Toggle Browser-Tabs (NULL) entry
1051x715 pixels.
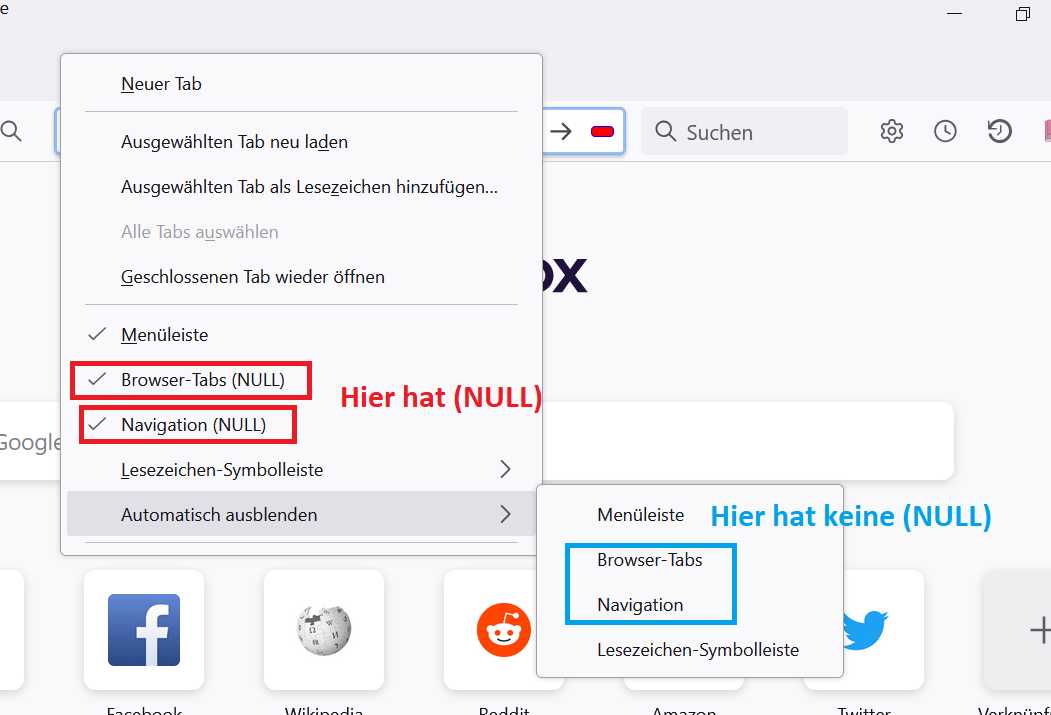pyautogui.click(x=301, y=380)
